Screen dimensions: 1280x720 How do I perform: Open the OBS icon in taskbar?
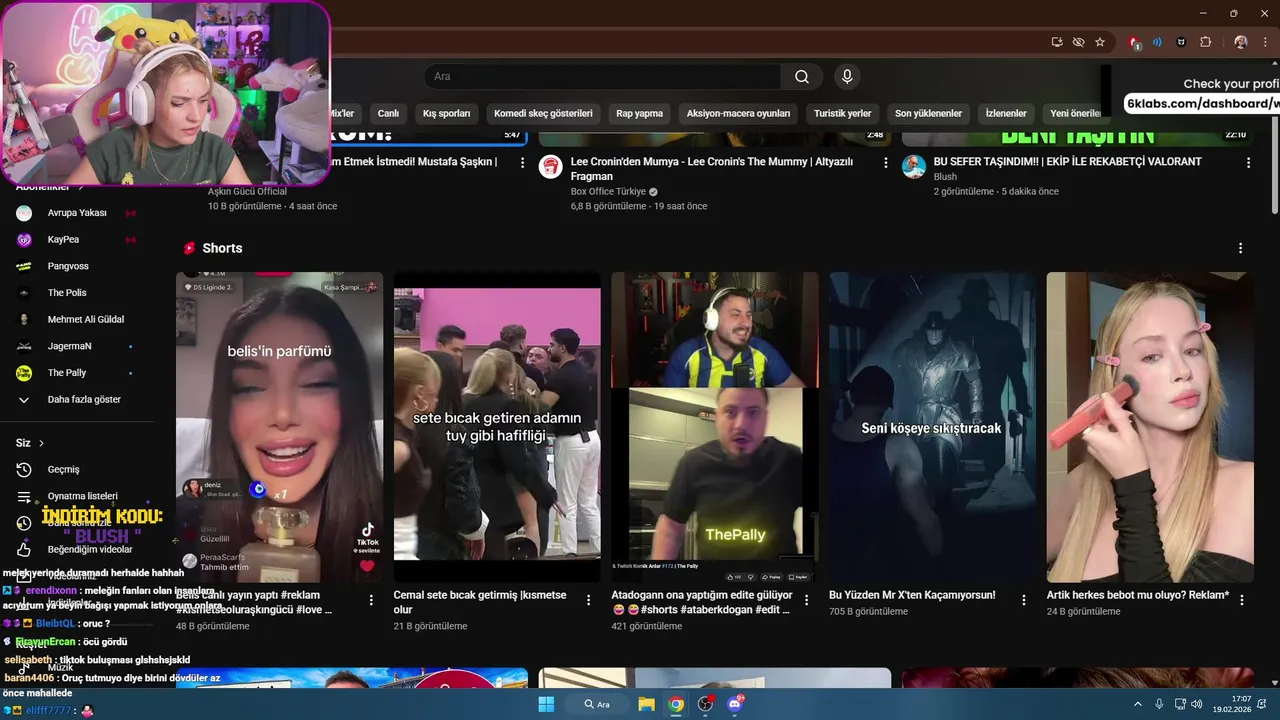tap(706, 704)
